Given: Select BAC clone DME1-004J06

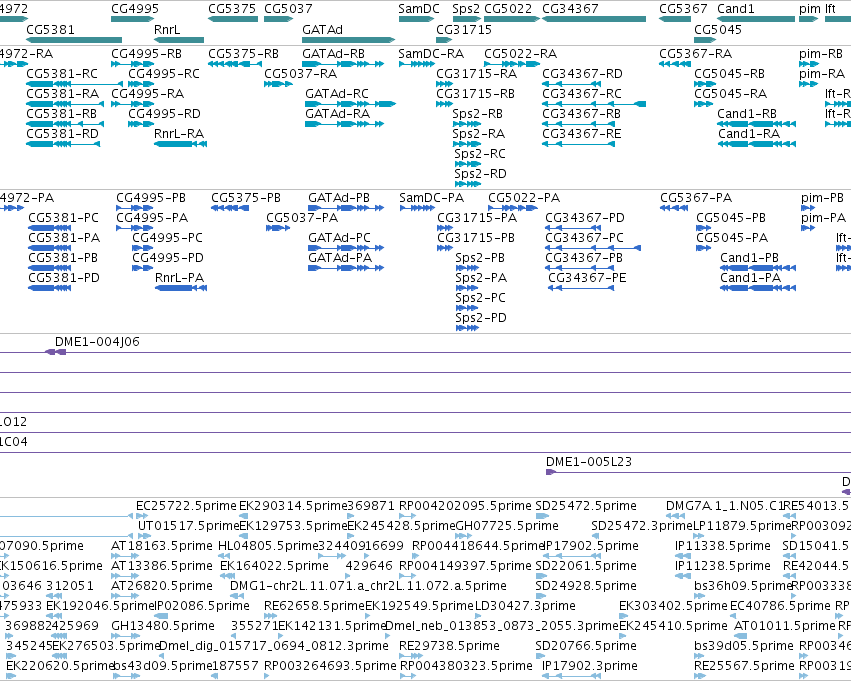Looking at the screenshot, I should point(97,342).
